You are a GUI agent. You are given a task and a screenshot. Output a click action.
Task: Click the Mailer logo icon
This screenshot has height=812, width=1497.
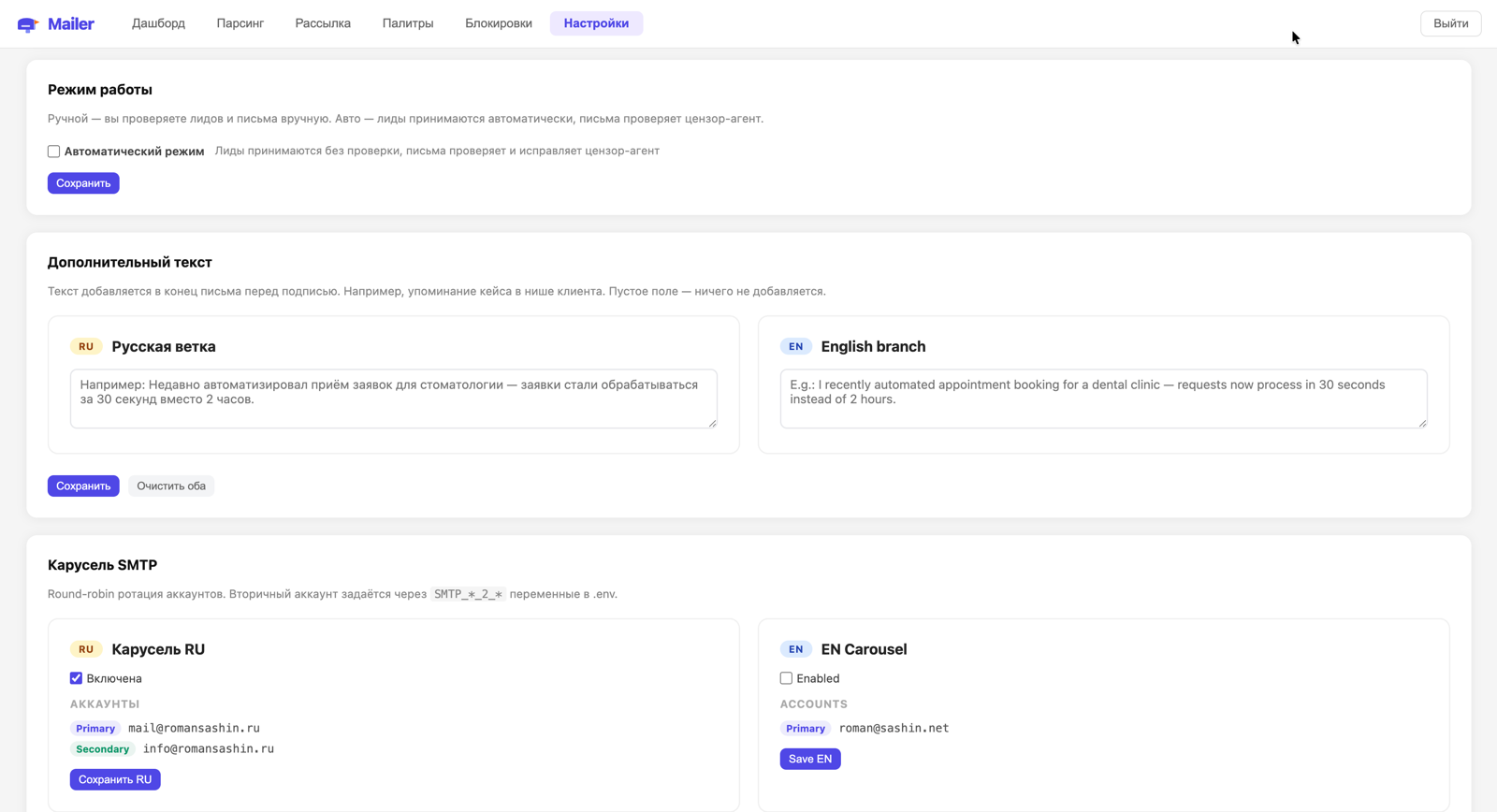[x=28, y=24]
